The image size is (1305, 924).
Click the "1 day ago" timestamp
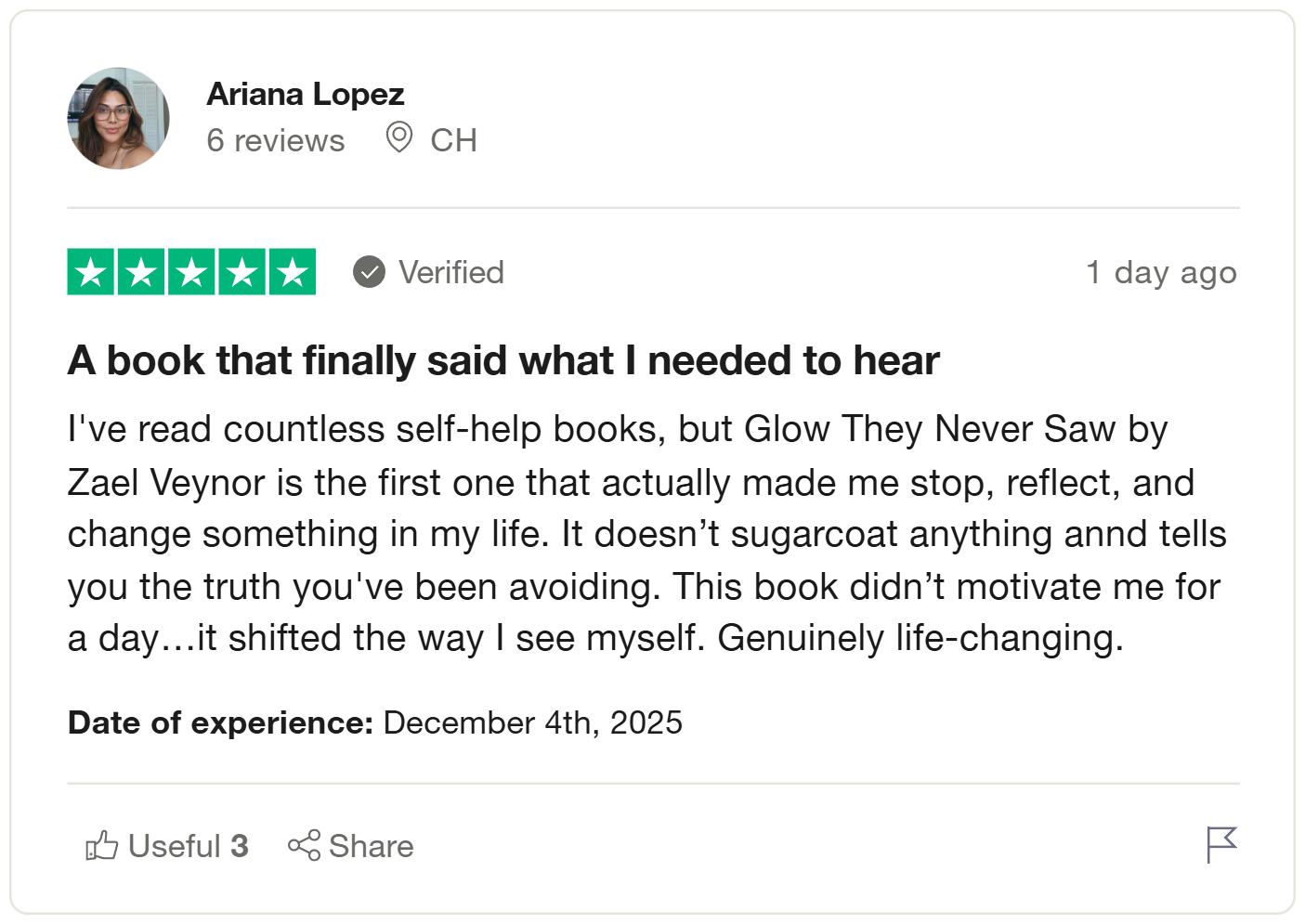point(1161,272)
